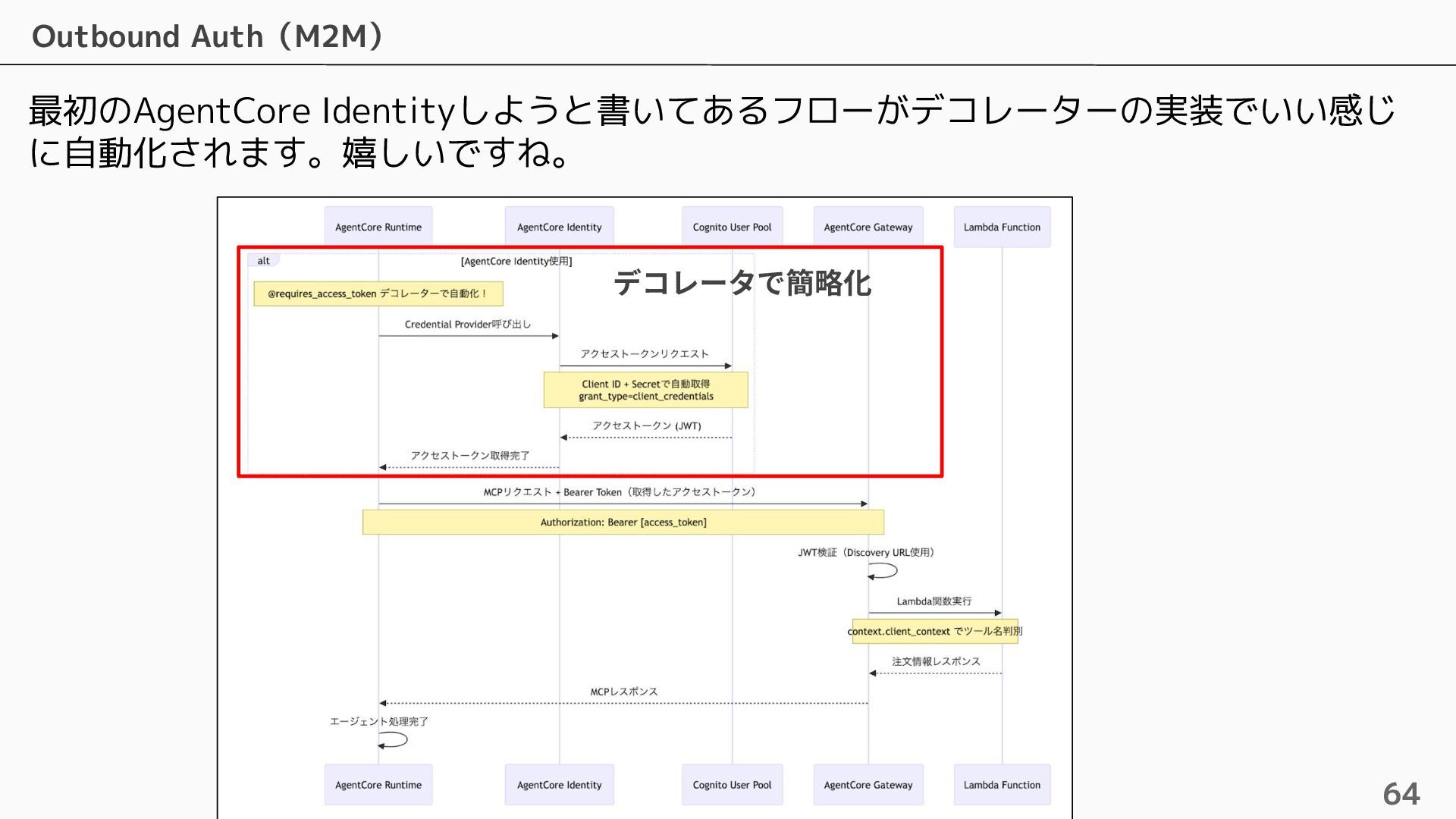
Task: Click the top AgentCore Identity participant box
Action: (559, 227)
